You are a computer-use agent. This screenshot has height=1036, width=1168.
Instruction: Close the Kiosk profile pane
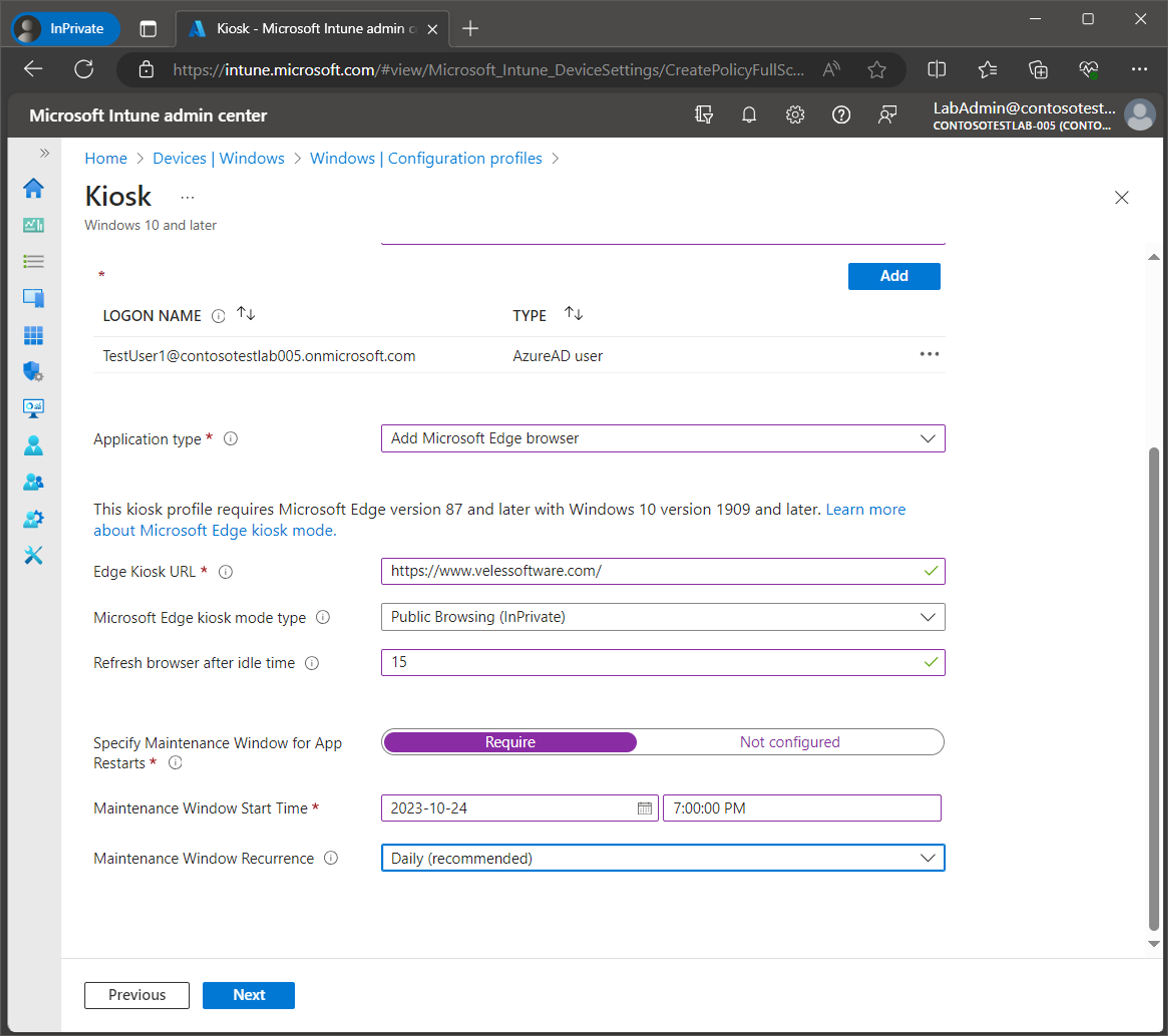pos(1121,198)
